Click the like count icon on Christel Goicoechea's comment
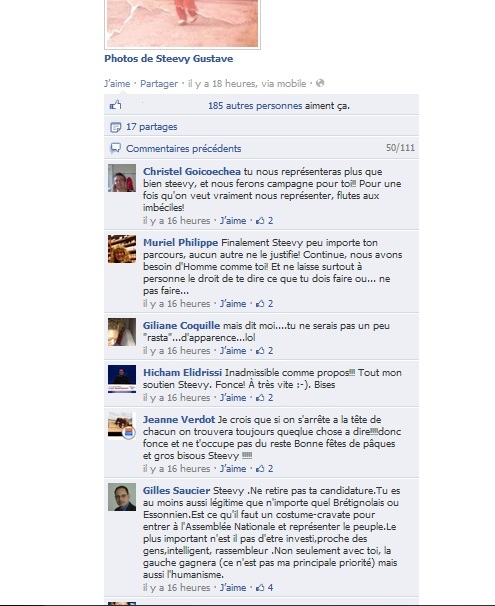The image size is (495, 606). tap(260, 221)
